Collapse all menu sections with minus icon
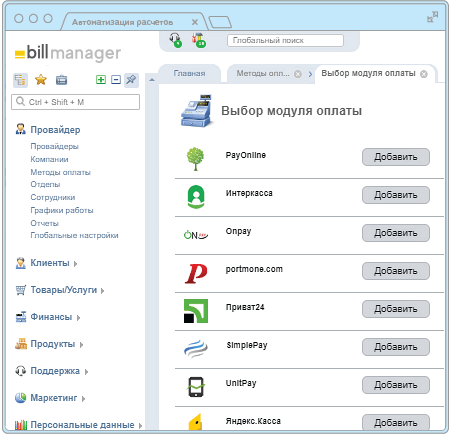451x434 pixels. click(x=116, y=80)
